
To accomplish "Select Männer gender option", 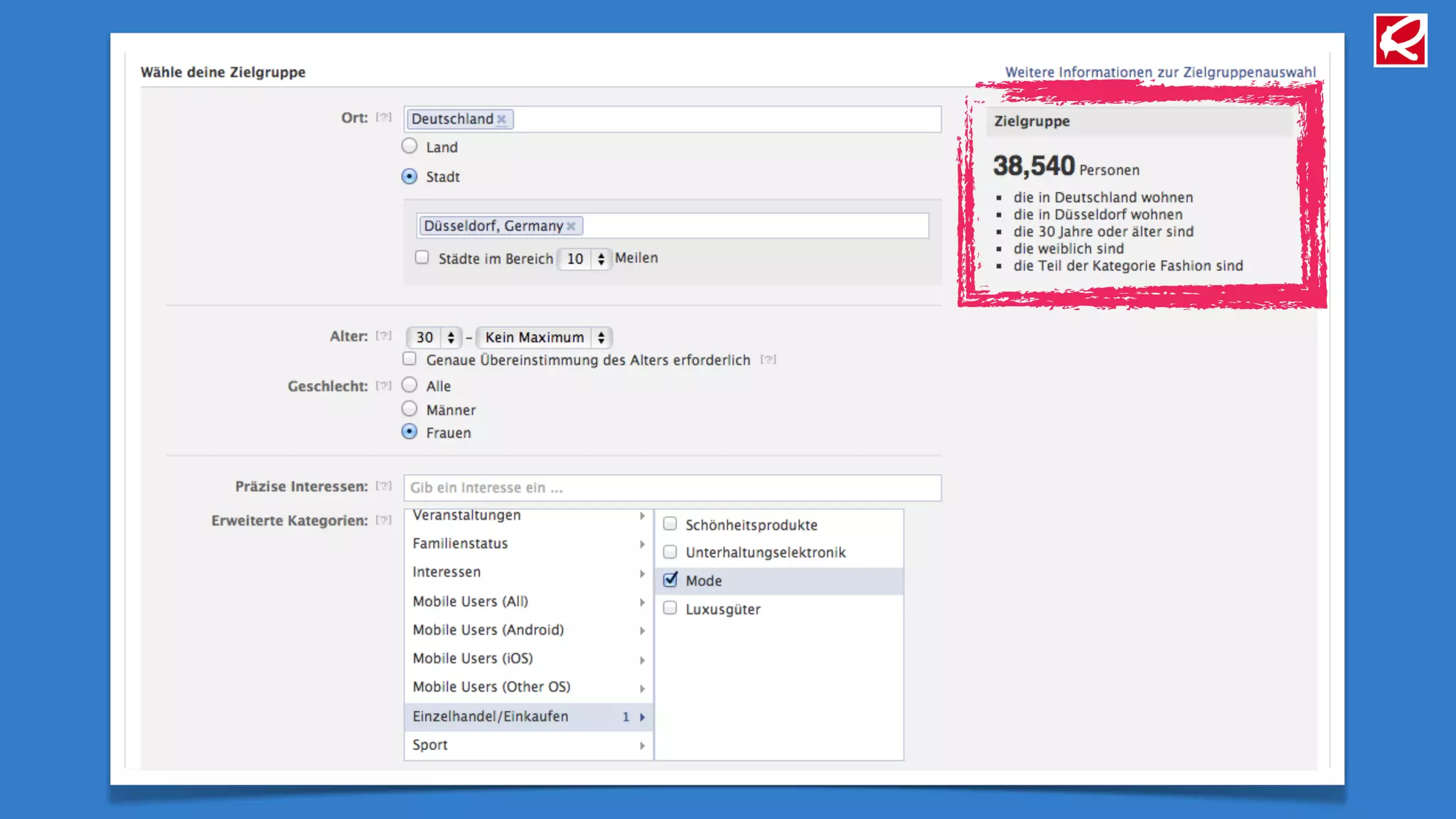I will click(409, 409).
